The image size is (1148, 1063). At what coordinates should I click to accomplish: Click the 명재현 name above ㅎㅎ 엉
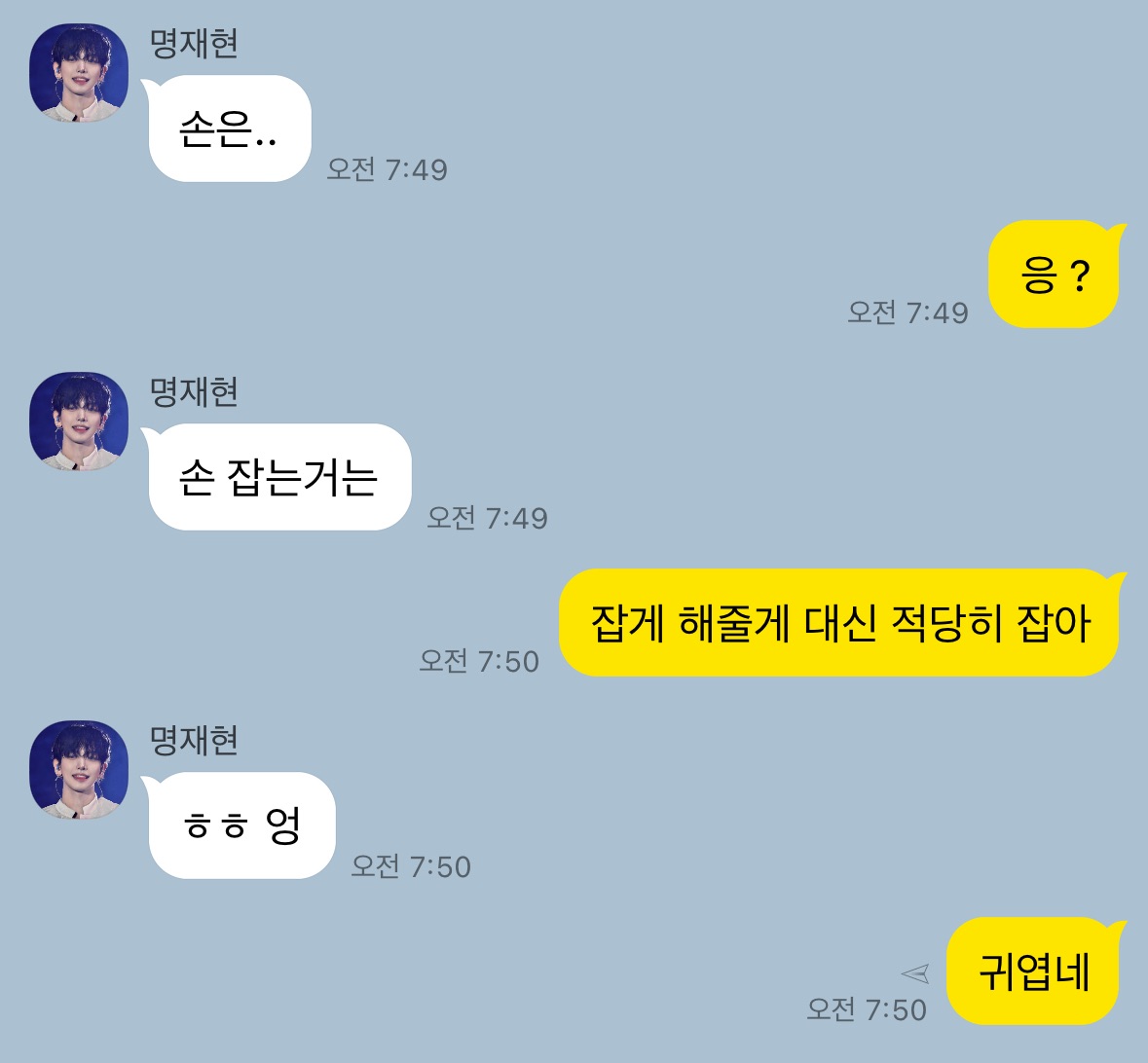(194, 740)
